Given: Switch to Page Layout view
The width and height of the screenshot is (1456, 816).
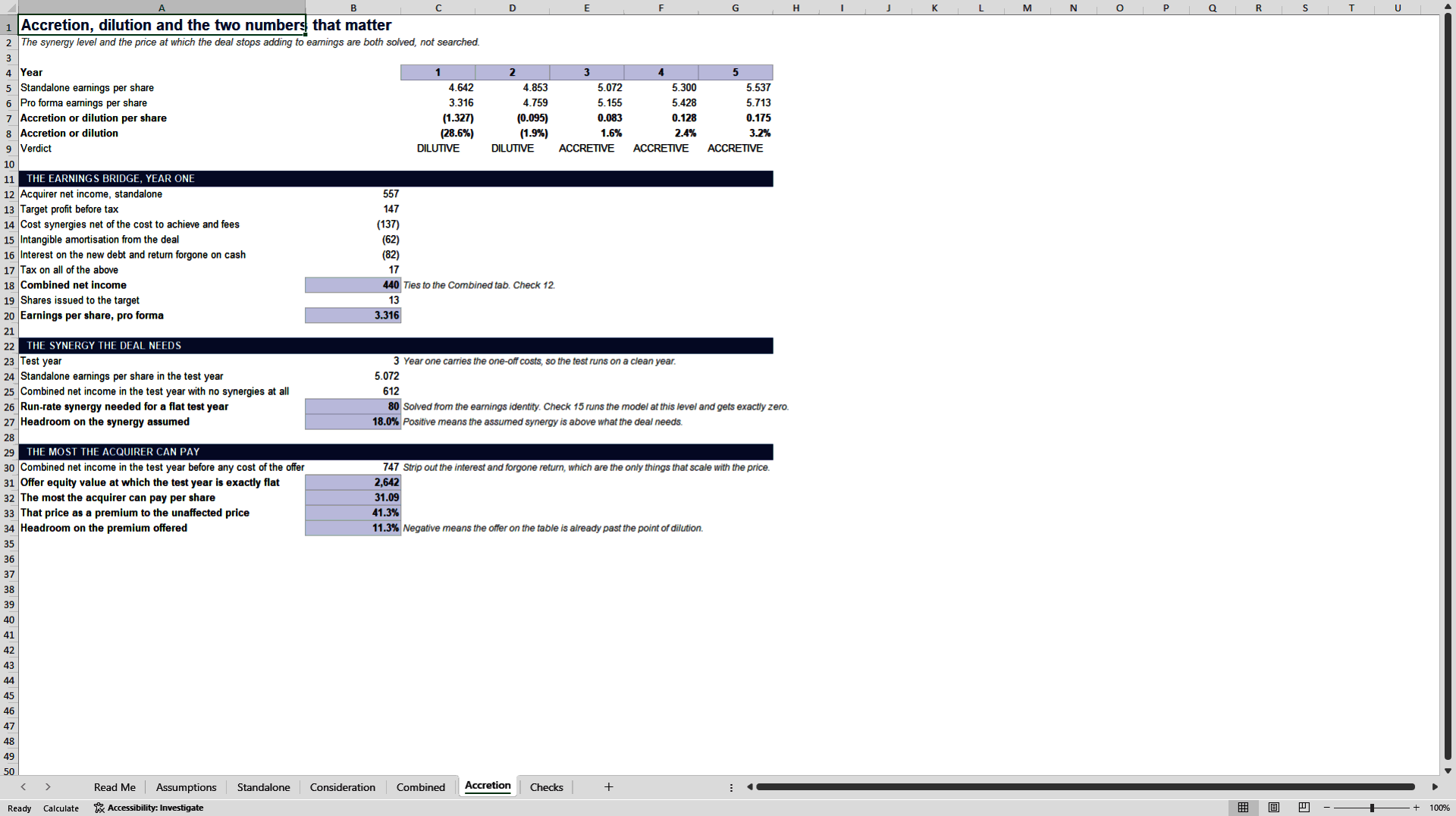Looking at the screenshot, I should pyautogui.click(x=1274, y=808).
